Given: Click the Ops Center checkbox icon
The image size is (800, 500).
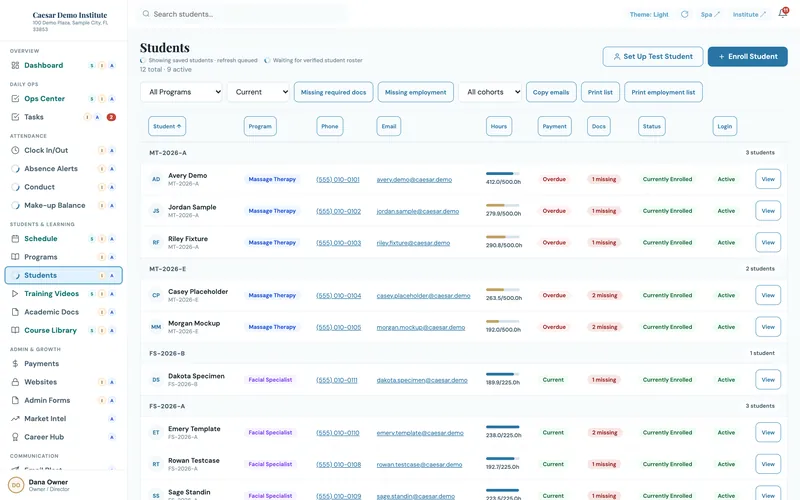Looking at the screenshot, I should pos(15,98).
